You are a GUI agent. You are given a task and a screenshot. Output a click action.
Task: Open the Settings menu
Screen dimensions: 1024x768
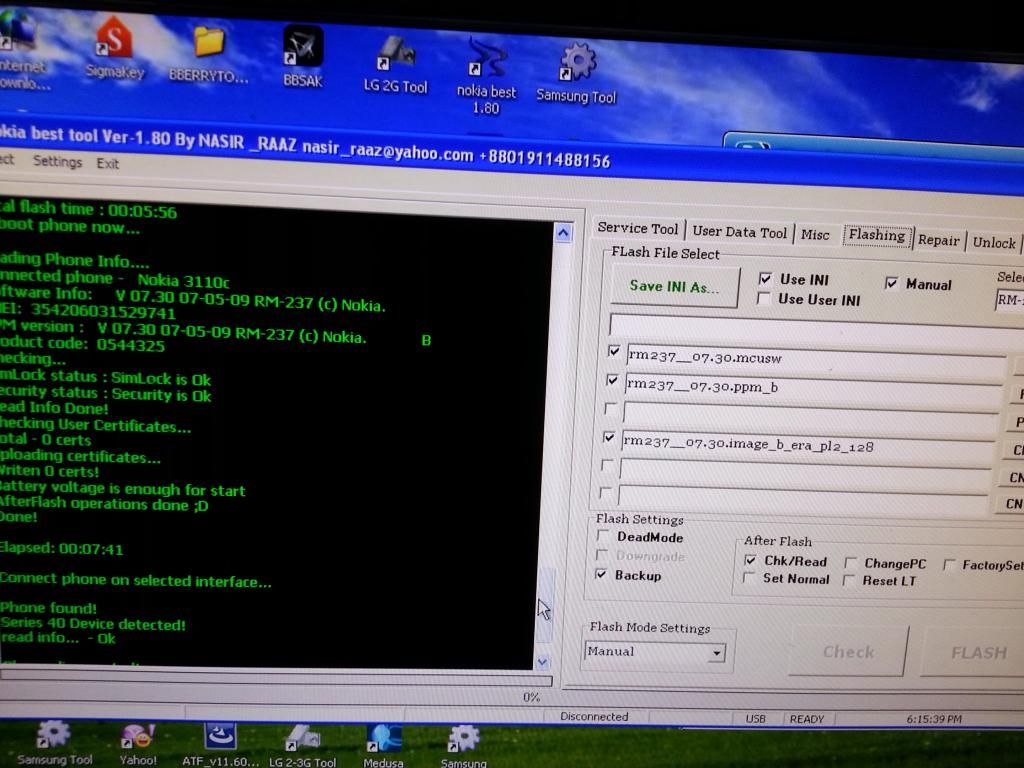(57, 161)
